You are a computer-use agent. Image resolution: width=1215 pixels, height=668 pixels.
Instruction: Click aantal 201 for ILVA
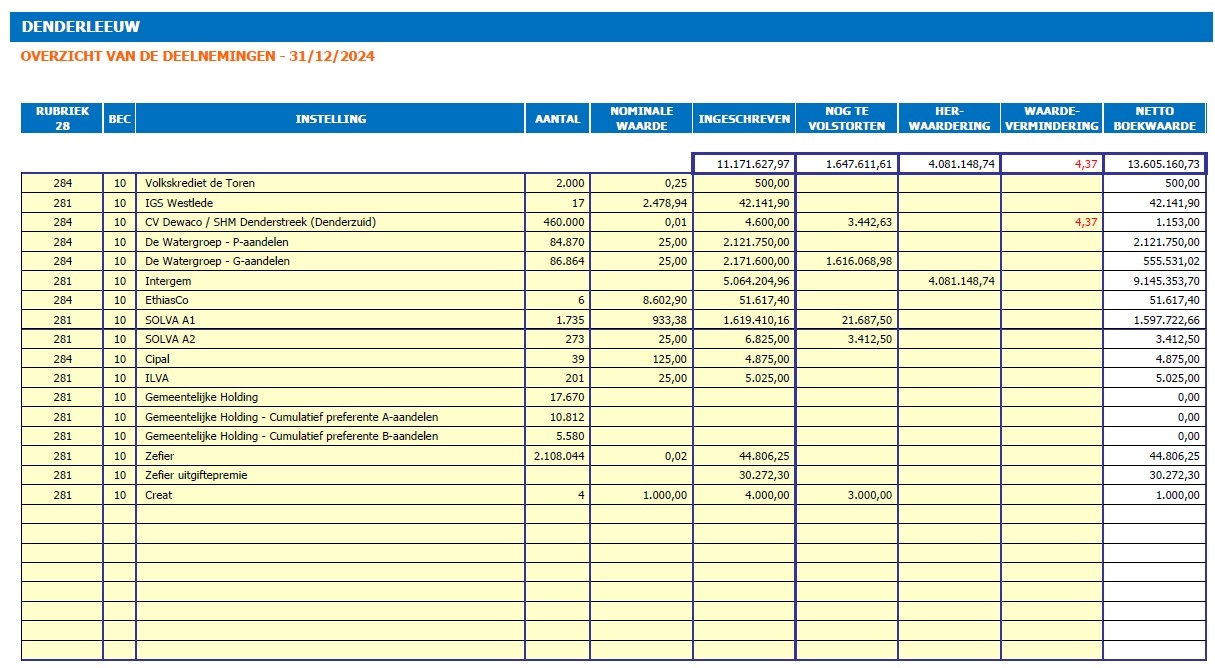(x=558, y=378)
